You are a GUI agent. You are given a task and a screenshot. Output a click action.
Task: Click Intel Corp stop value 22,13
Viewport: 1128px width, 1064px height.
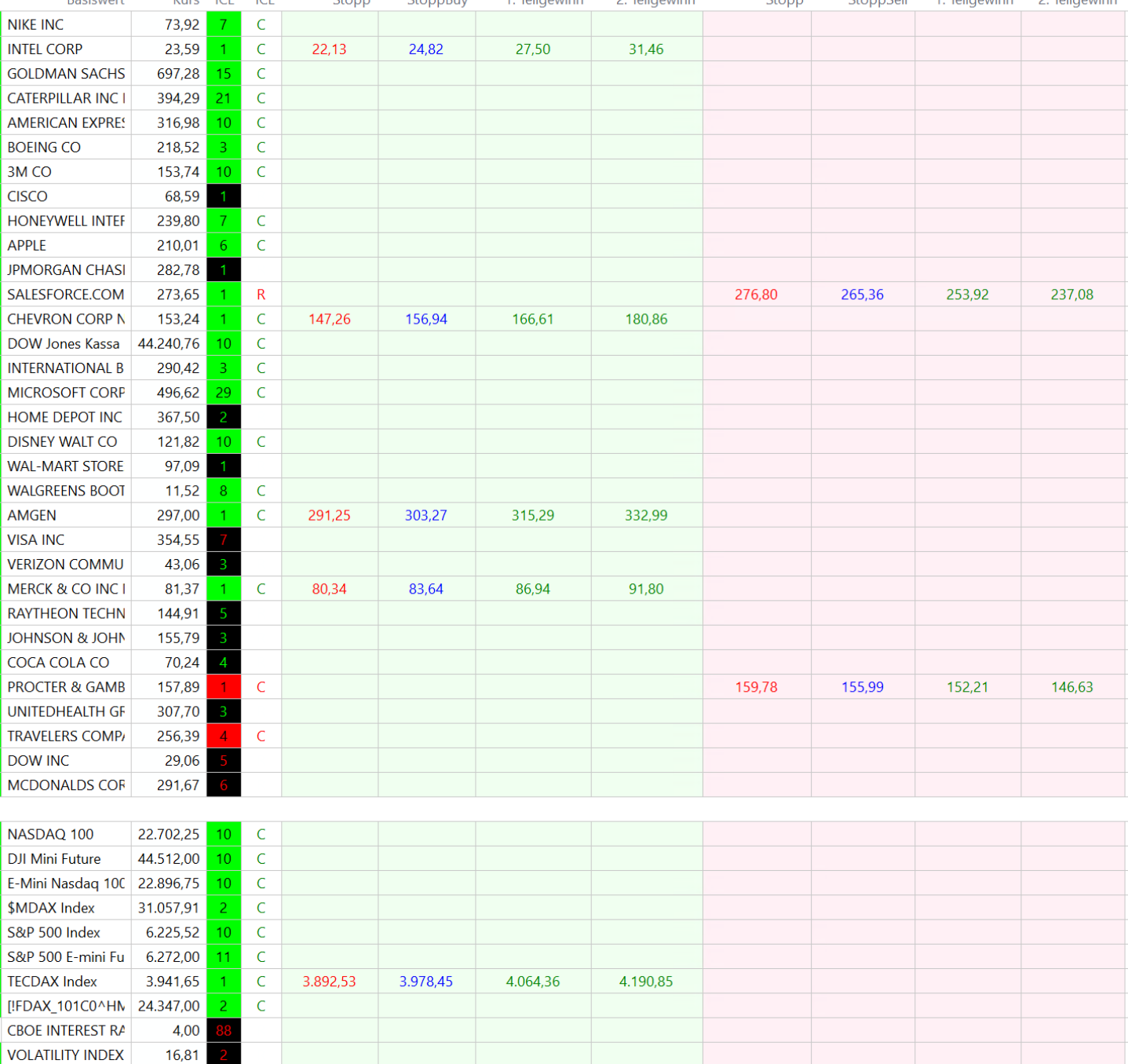click(x=329, y=49)
